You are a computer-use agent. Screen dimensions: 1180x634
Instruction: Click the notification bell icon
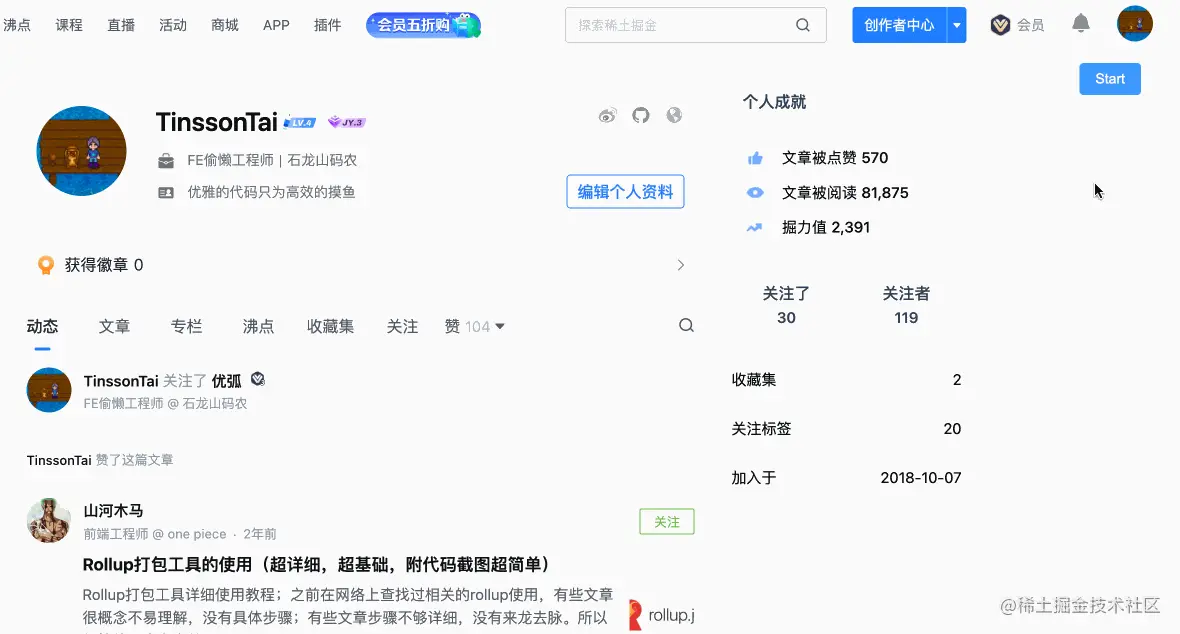[x=1081, y=24]
